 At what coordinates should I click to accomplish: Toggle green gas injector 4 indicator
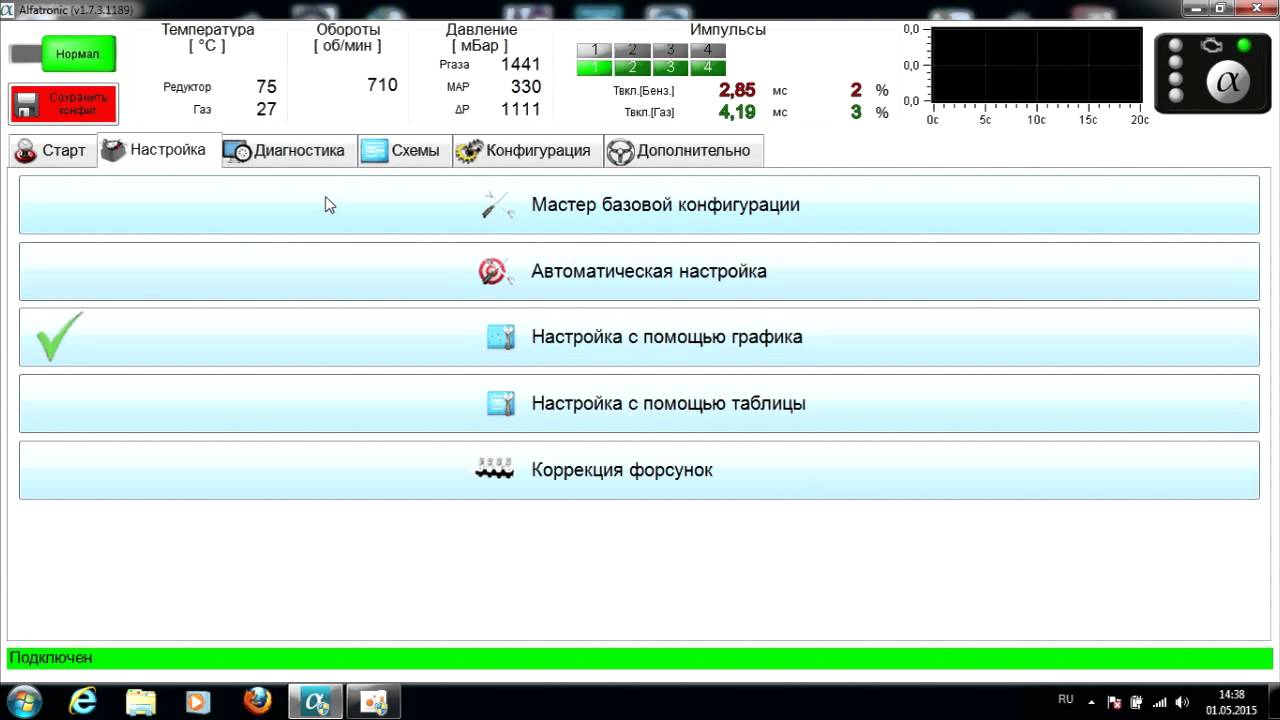tap(708, 68)
